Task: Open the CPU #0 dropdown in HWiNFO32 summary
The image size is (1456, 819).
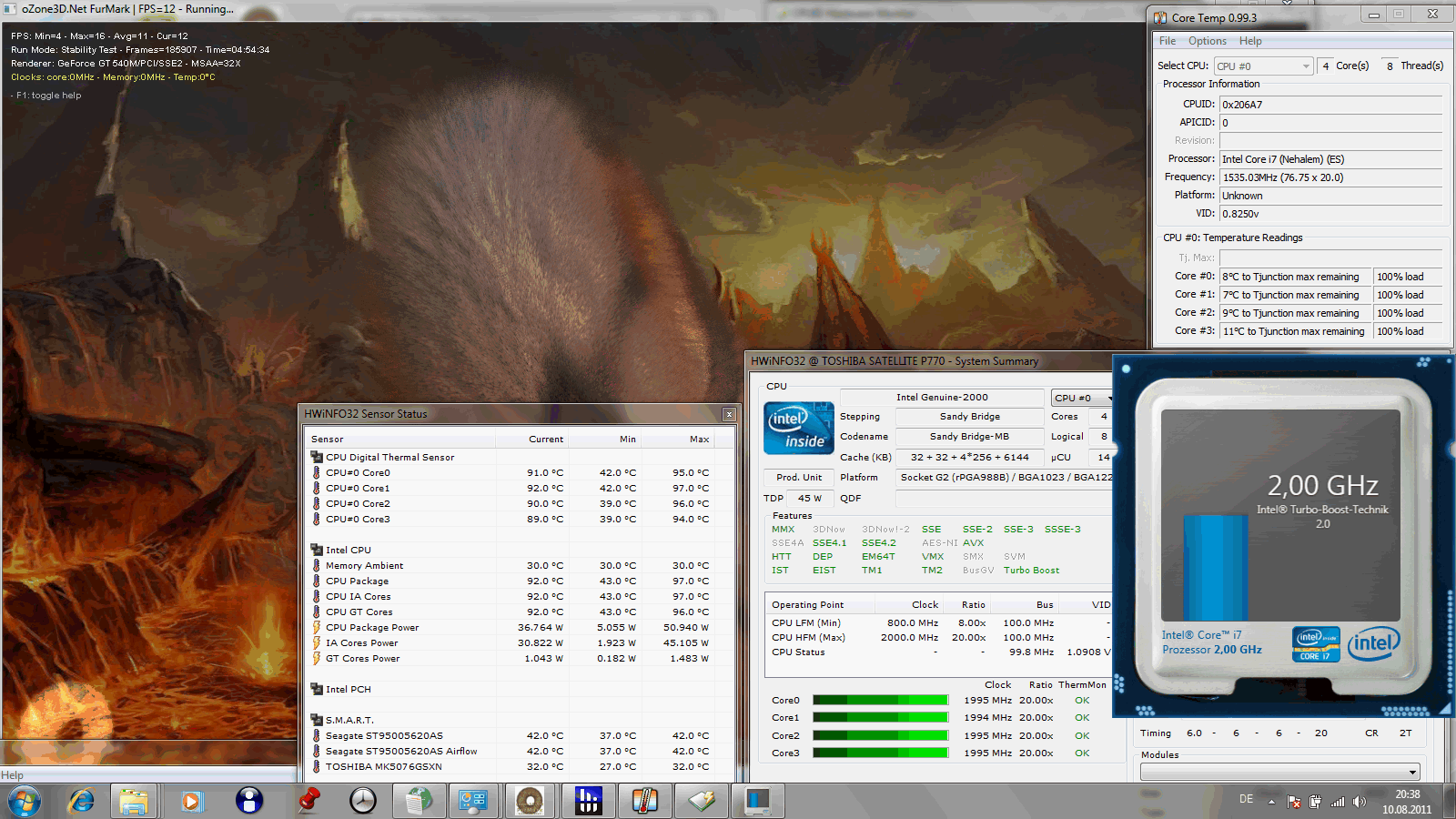Action: (1082, 398)
